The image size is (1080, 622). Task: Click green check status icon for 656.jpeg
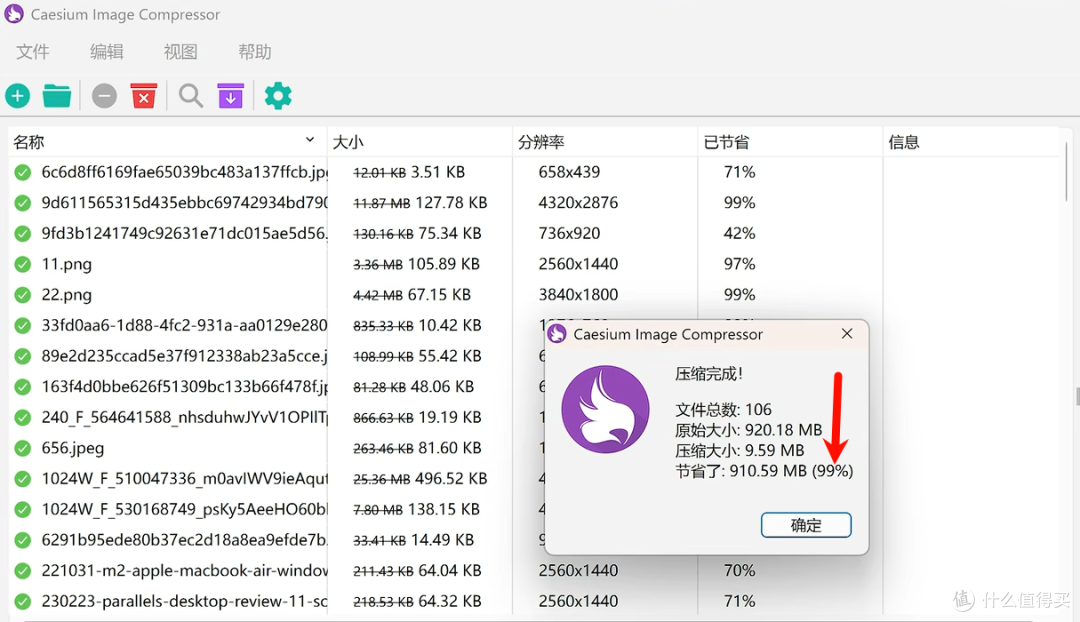[23, 448]
